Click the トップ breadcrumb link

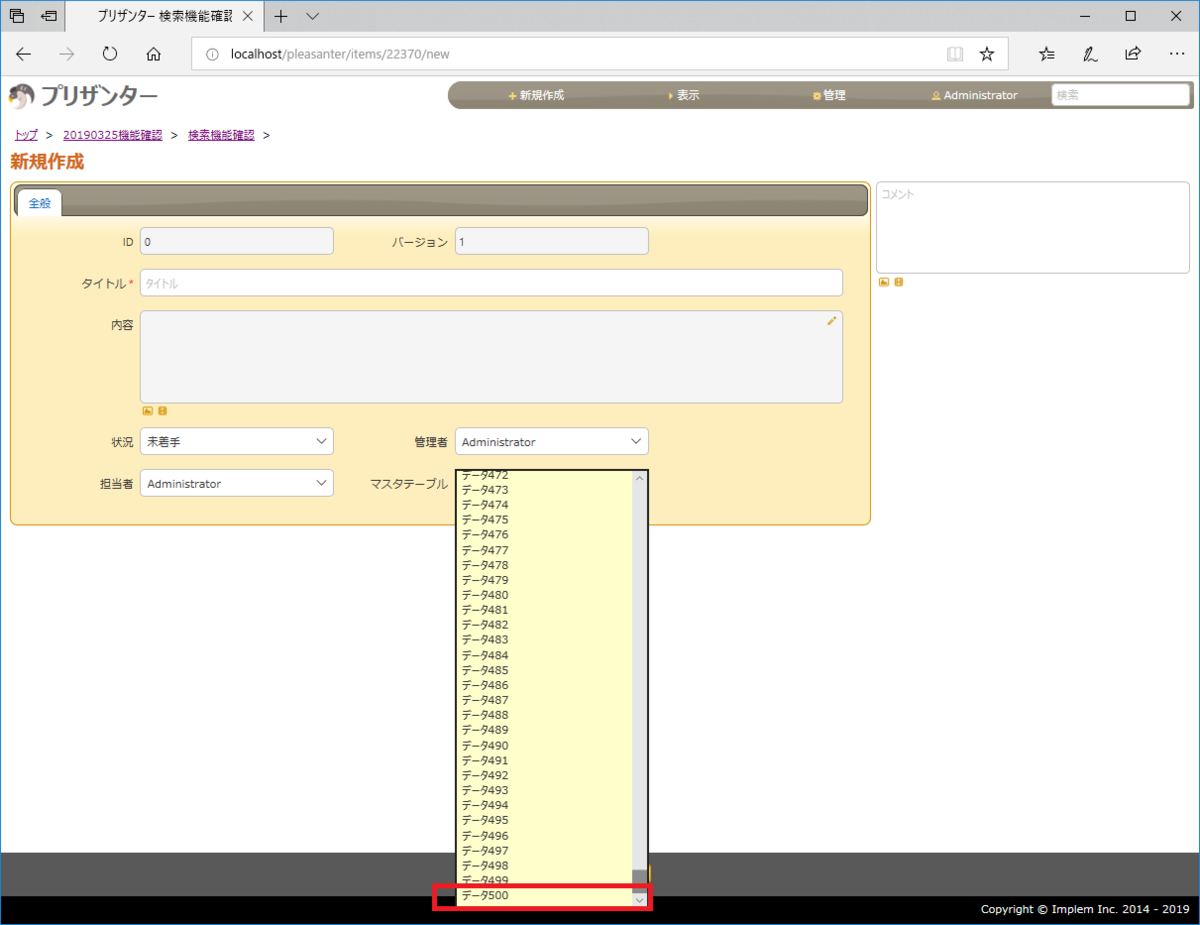[26, 134]
